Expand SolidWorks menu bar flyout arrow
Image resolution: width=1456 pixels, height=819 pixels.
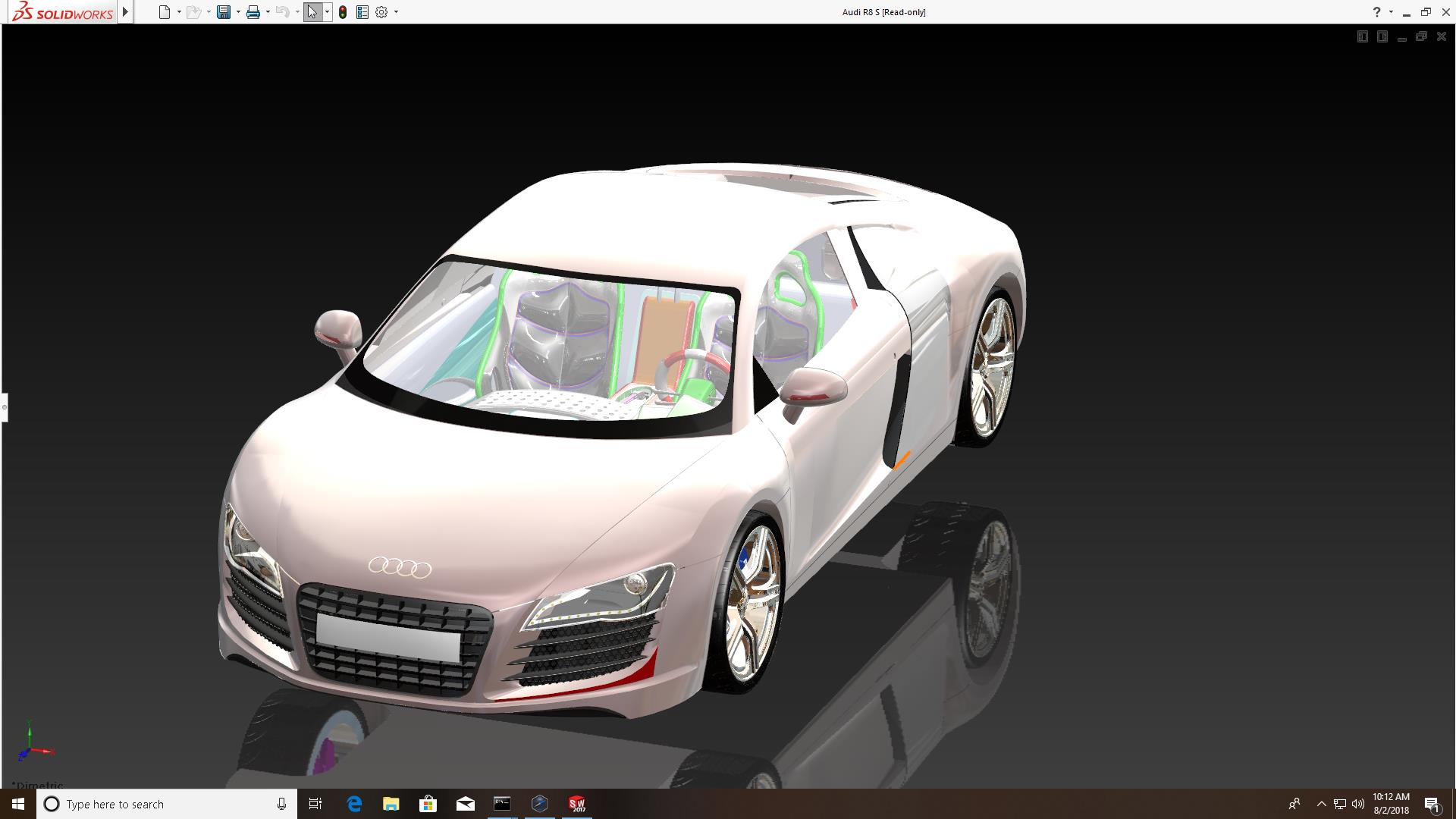click(x=125, y=12)
